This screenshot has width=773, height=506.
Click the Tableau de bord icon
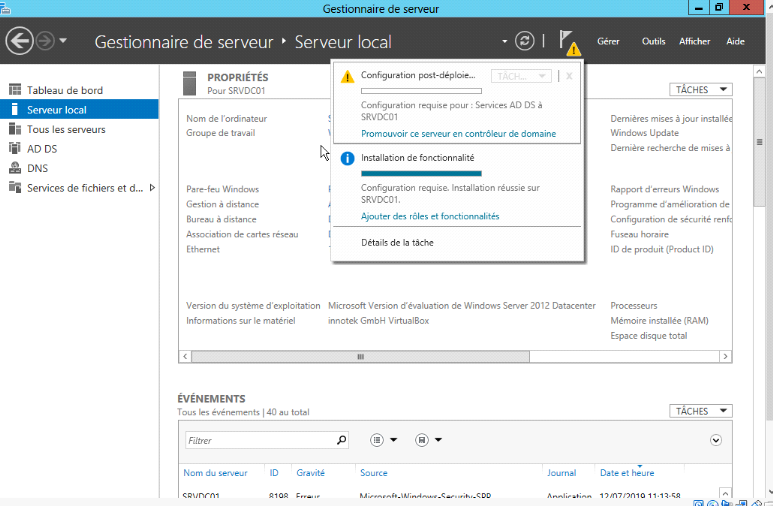point(15,90)
